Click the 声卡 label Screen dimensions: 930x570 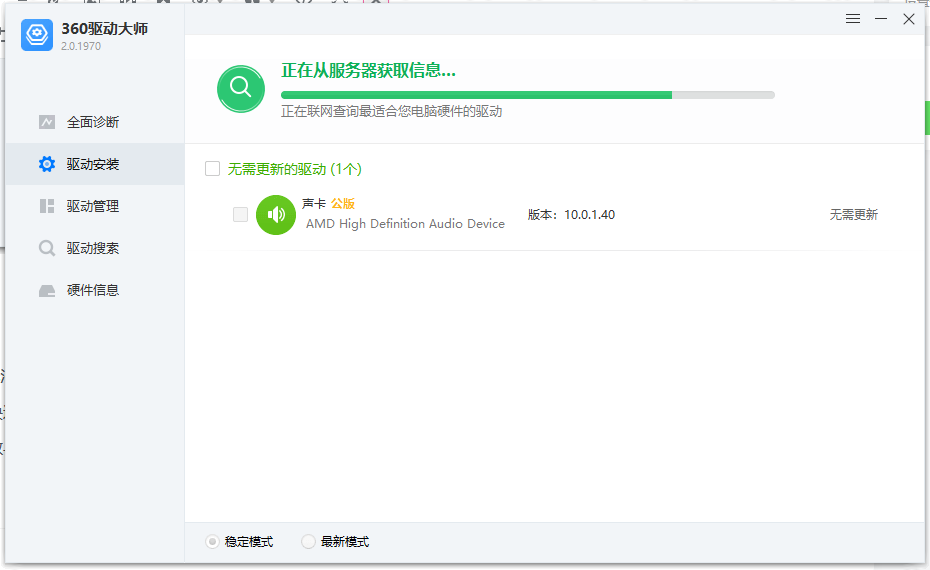coord(314,203)
